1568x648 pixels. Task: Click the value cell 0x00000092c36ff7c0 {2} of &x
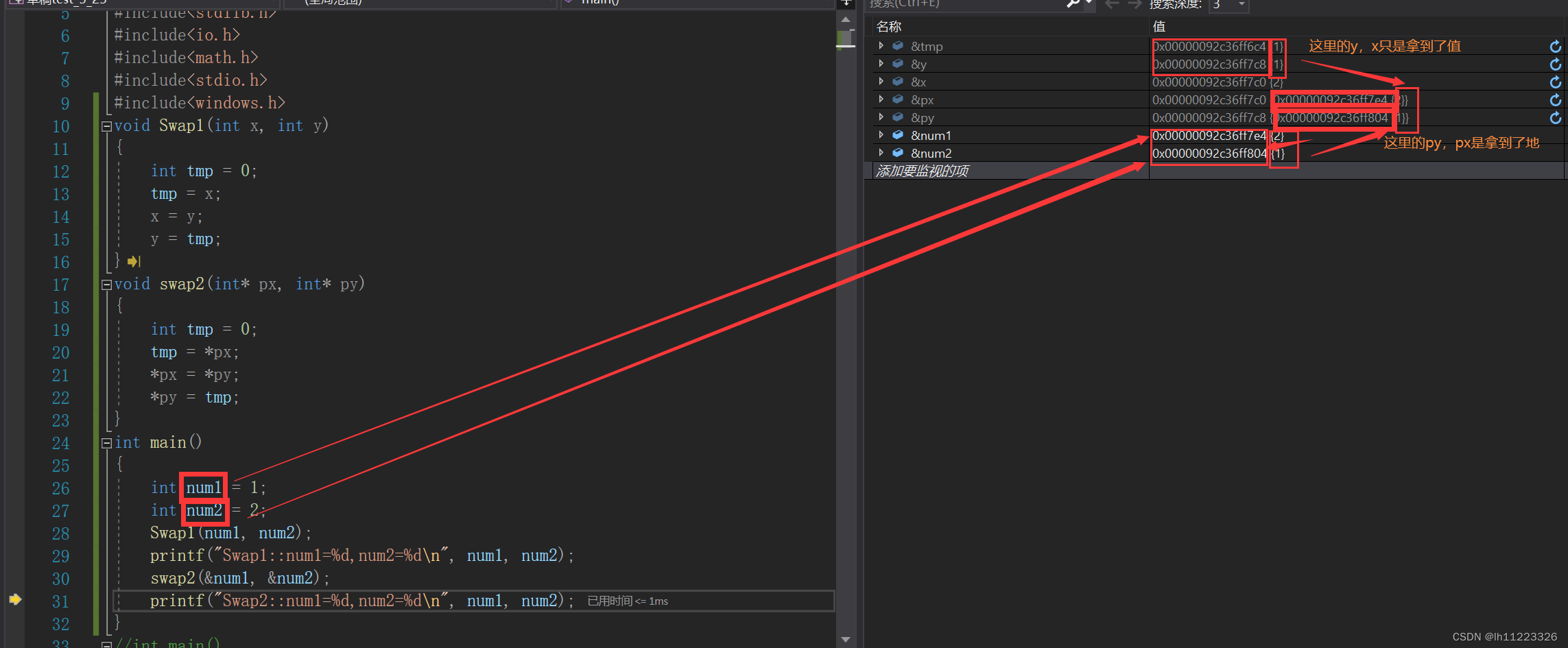[x=1217, y=82]
